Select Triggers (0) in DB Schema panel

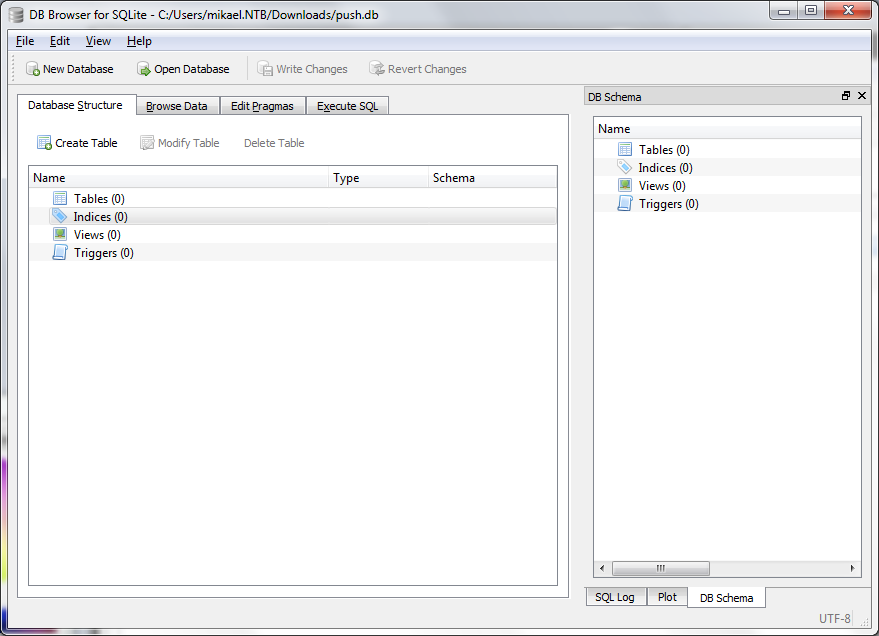(727, 203)
